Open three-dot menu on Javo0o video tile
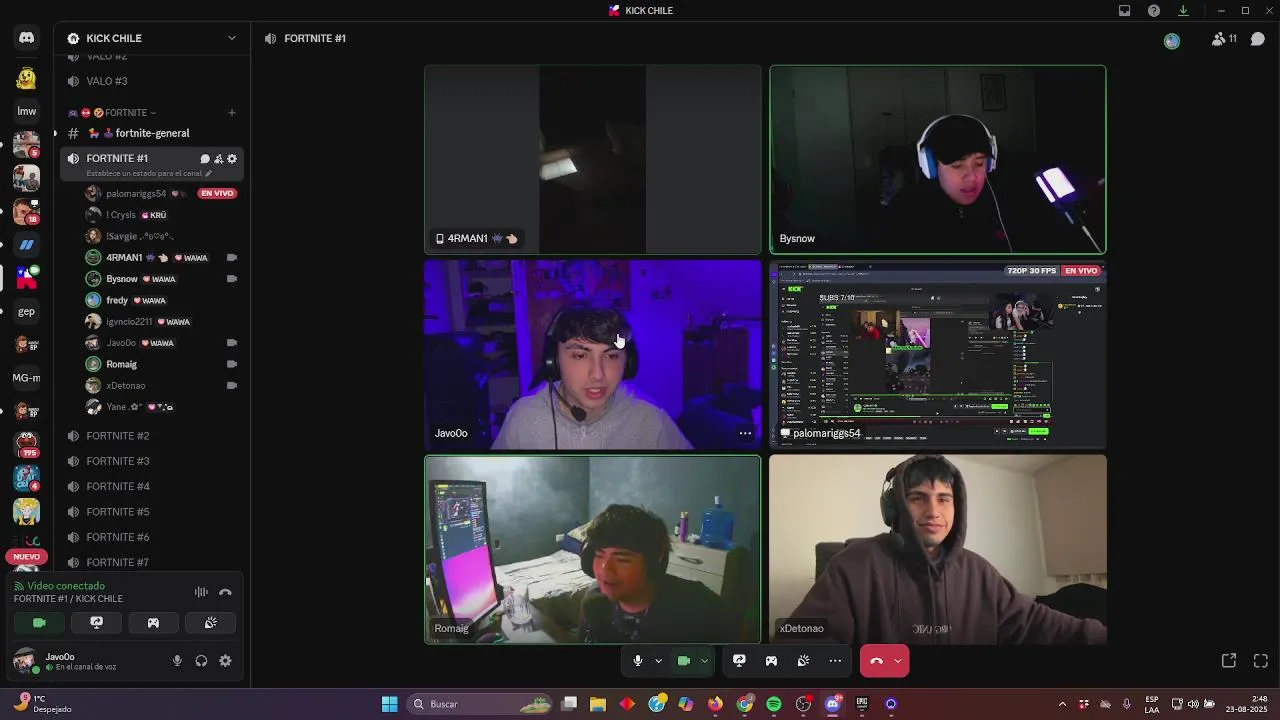Image resolution: width=1280 pixels, height=720 pixels. pyautogui.click(x=745, y=433)
